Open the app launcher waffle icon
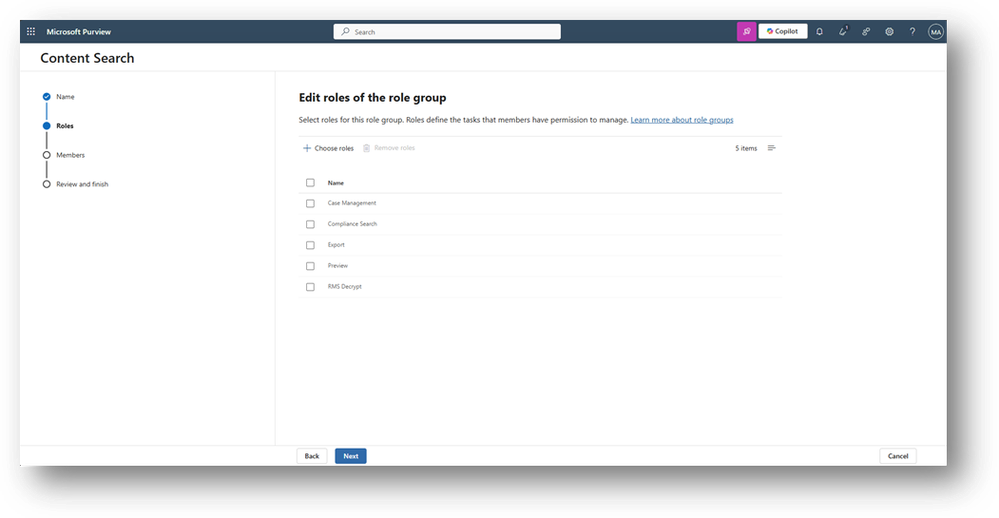 (31, 31)
